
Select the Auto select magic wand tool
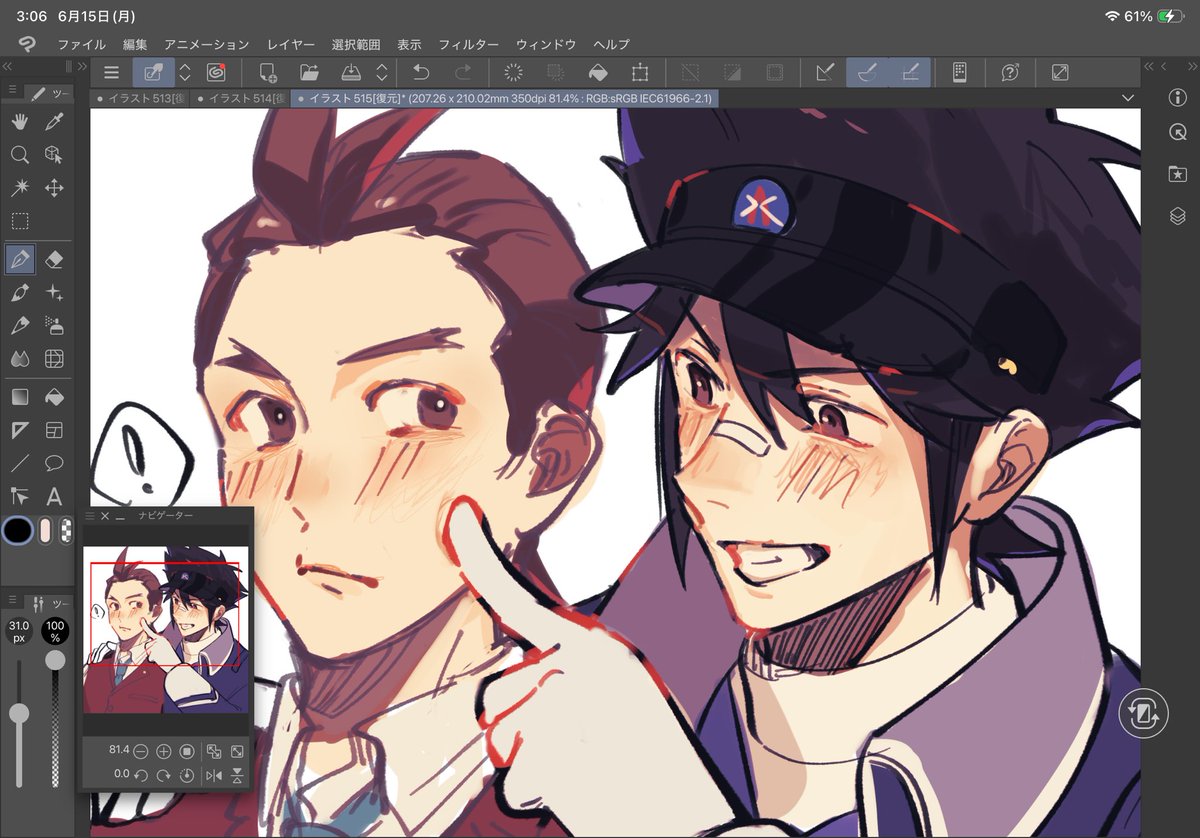[19, 188]
